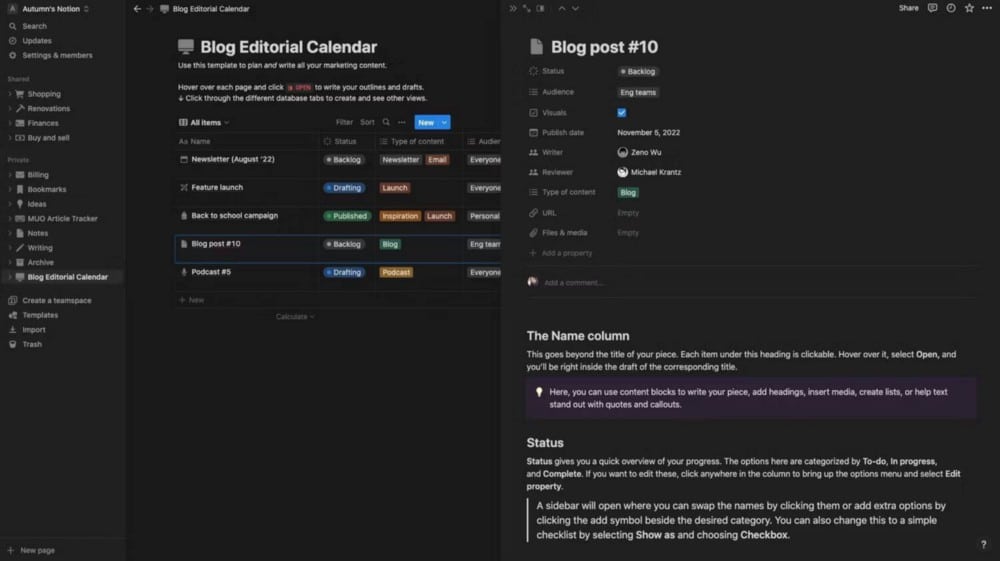Open the comments icon beside Share
The image size is (1000, 561).
tap(932, 8)
